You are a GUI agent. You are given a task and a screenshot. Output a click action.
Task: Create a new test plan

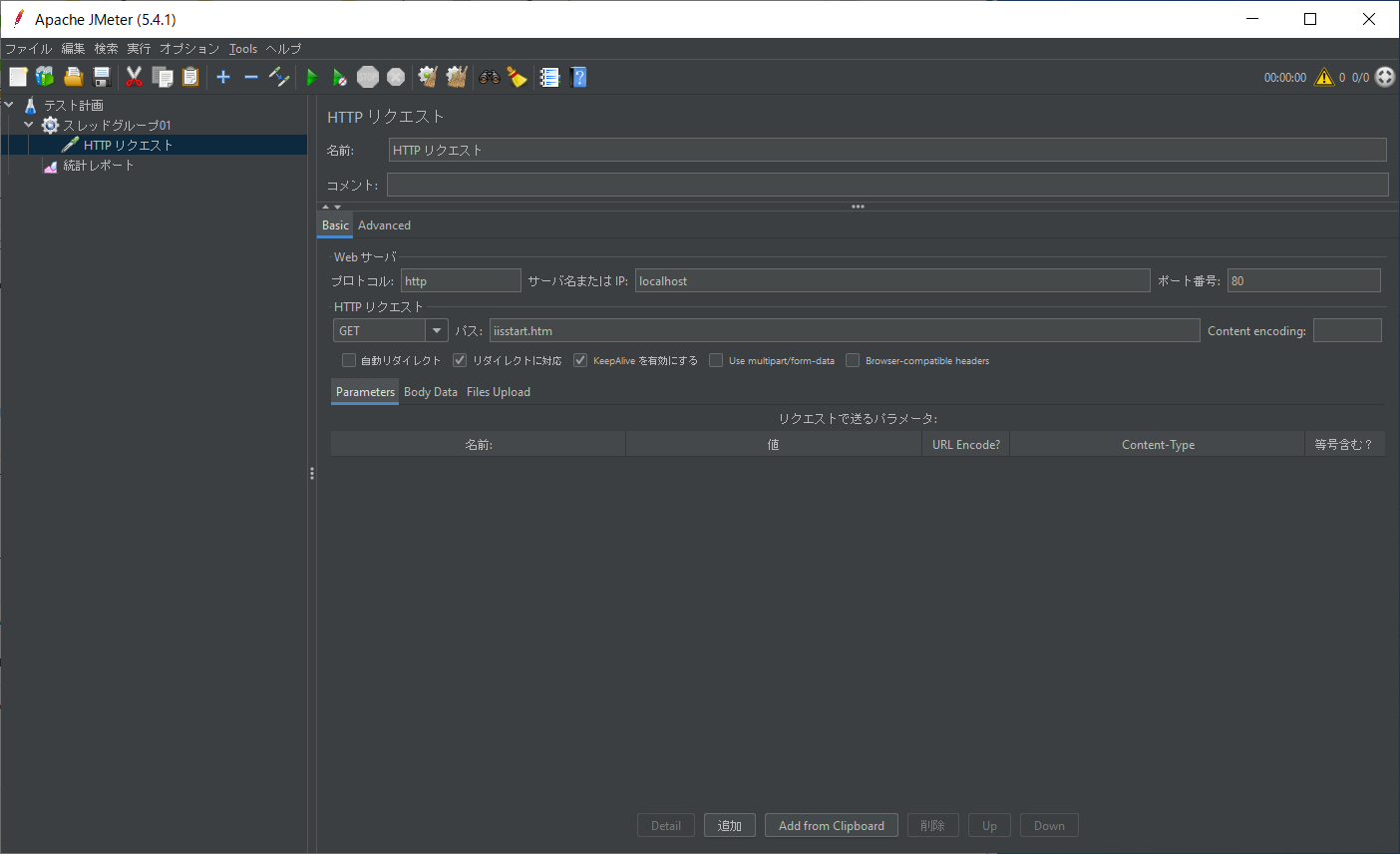point(18,77)
